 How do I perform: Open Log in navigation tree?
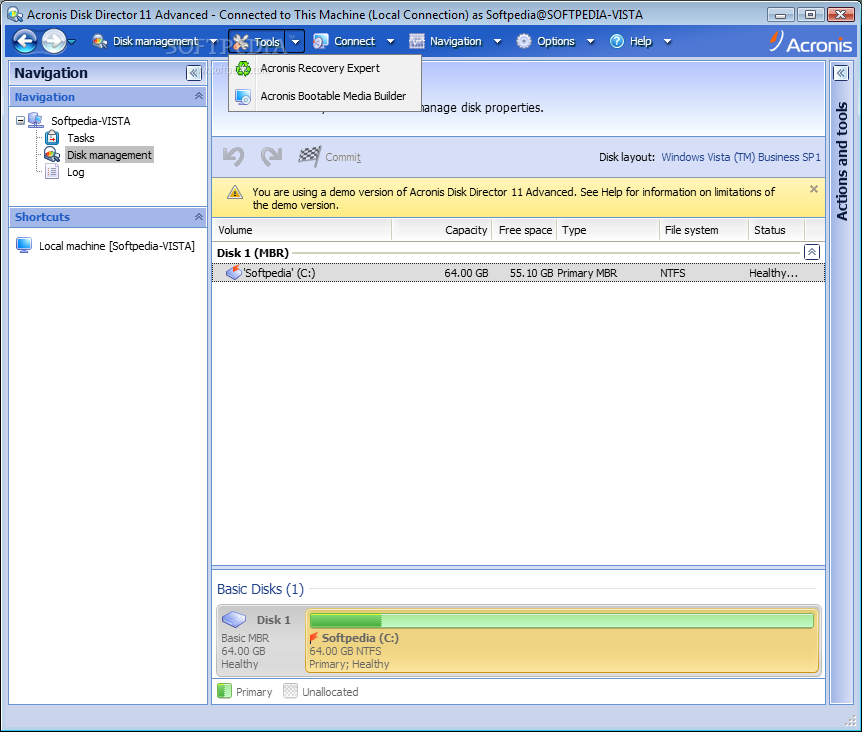[75, 172]
